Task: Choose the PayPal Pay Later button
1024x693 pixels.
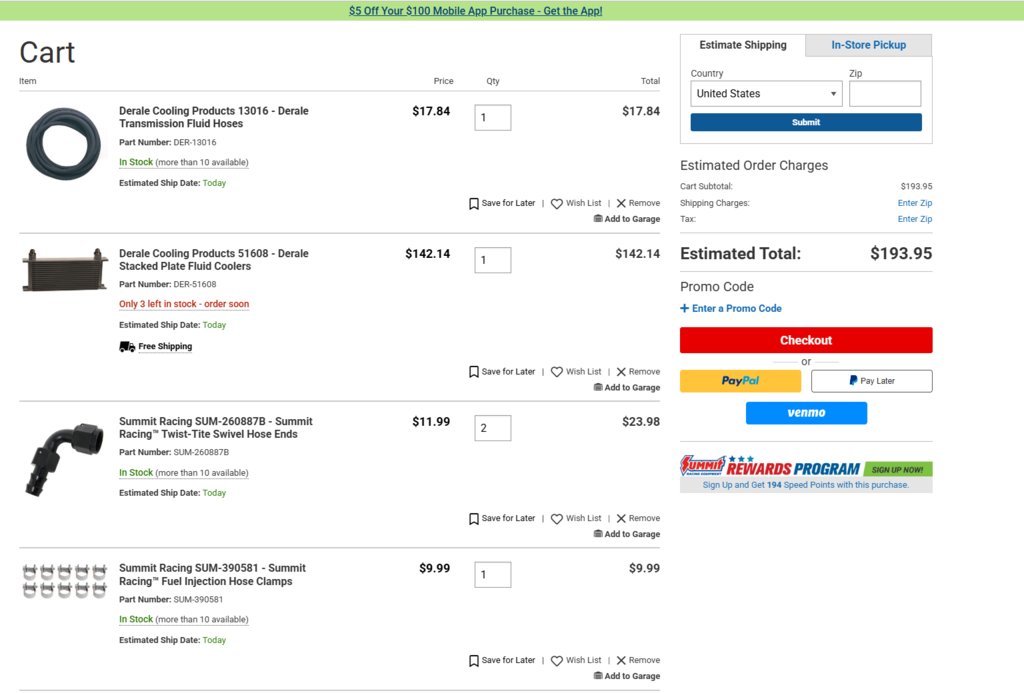Action: pyautogui.click(x=871, y=381)
